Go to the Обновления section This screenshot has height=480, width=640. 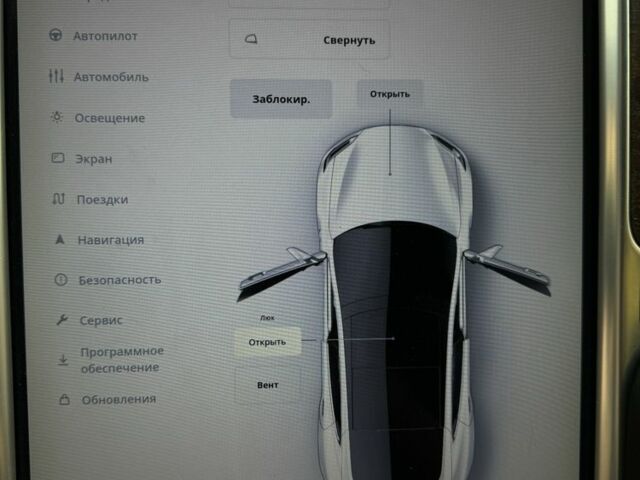tap(118, 399)
